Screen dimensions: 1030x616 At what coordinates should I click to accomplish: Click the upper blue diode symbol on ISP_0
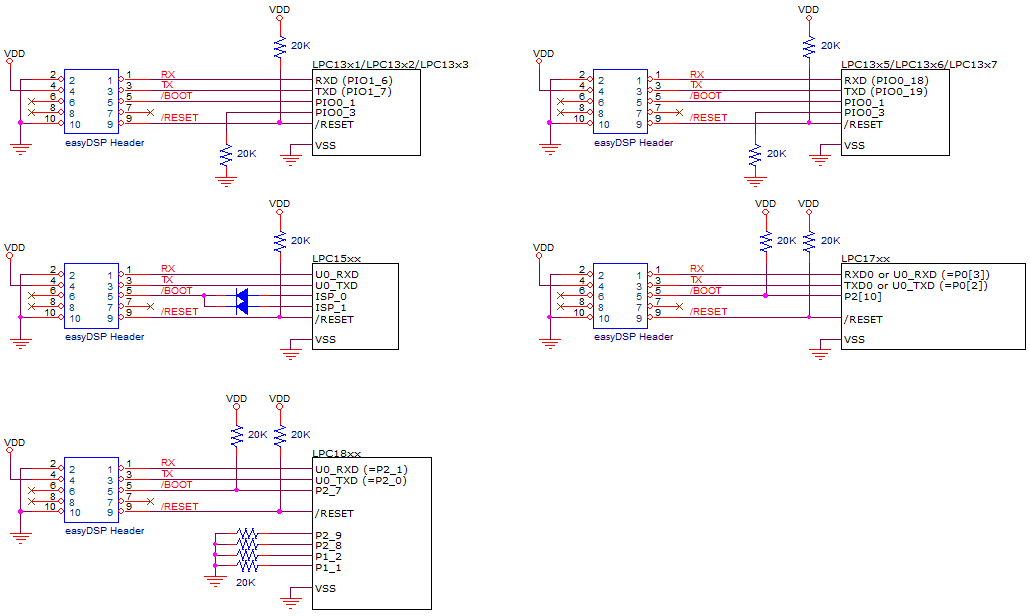tap(241, 296)
